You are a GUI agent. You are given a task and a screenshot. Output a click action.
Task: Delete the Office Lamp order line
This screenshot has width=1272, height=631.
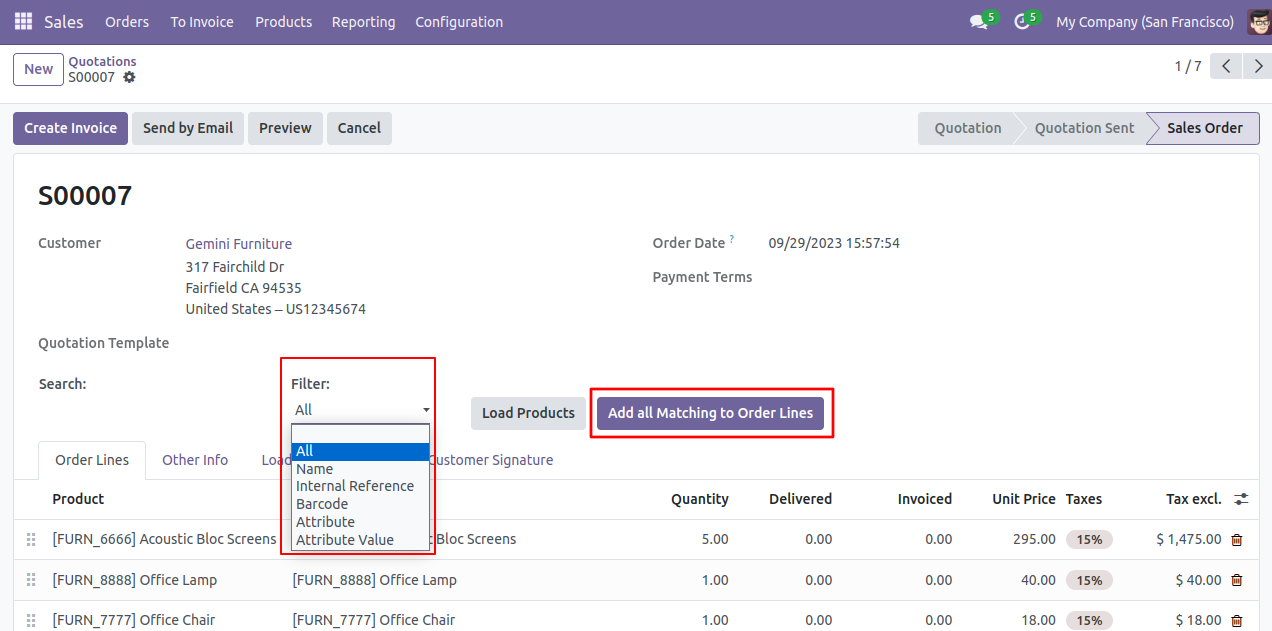click(1237, 580)
